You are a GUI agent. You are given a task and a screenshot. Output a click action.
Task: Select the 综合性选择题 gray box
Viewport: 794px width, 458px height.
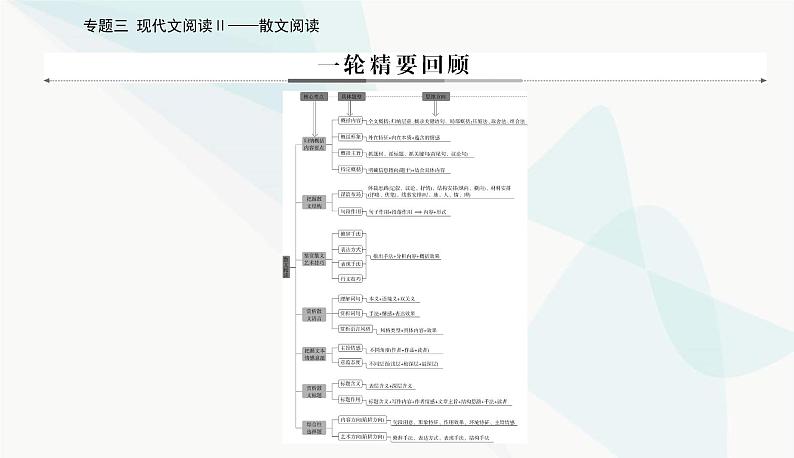314,428
